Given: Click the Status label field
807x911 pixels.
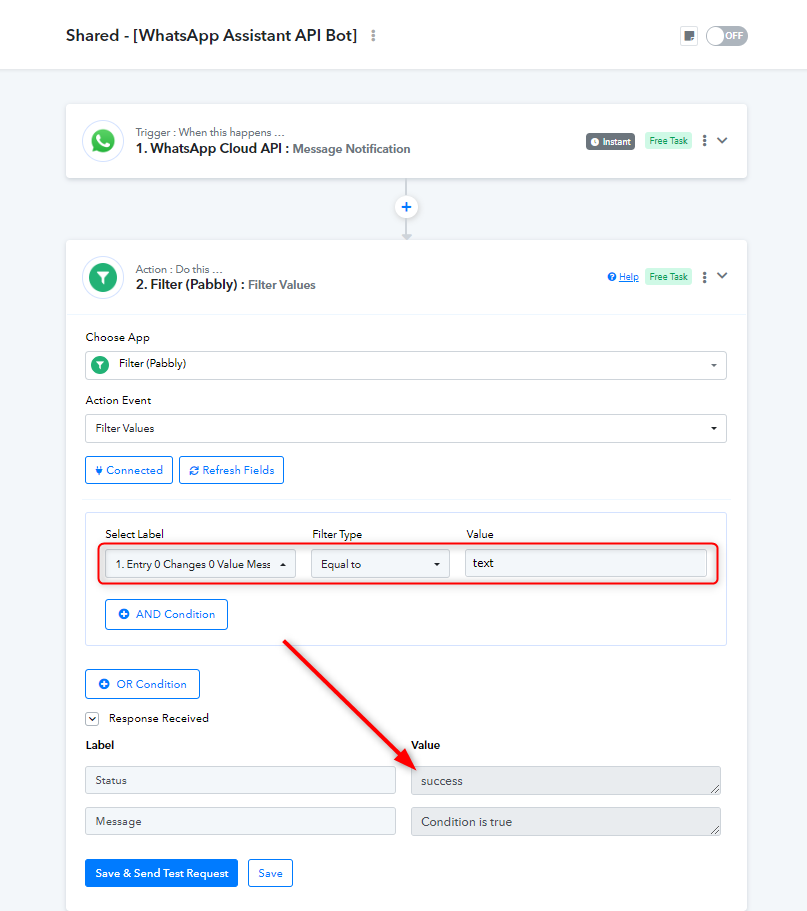Looking at the screenshot, I should [241, 780].
